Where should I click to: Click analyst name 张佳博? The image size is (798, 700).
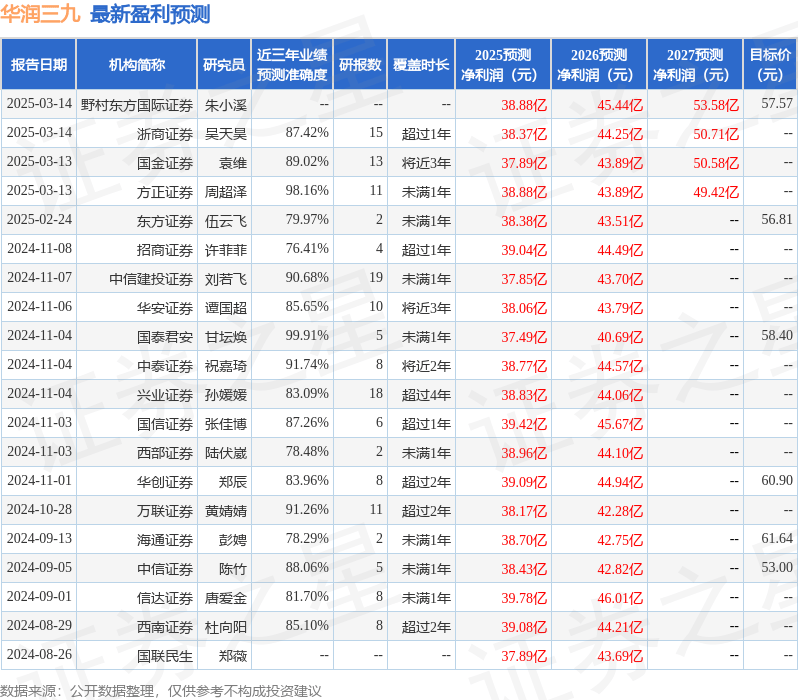[x=225, y=425]
